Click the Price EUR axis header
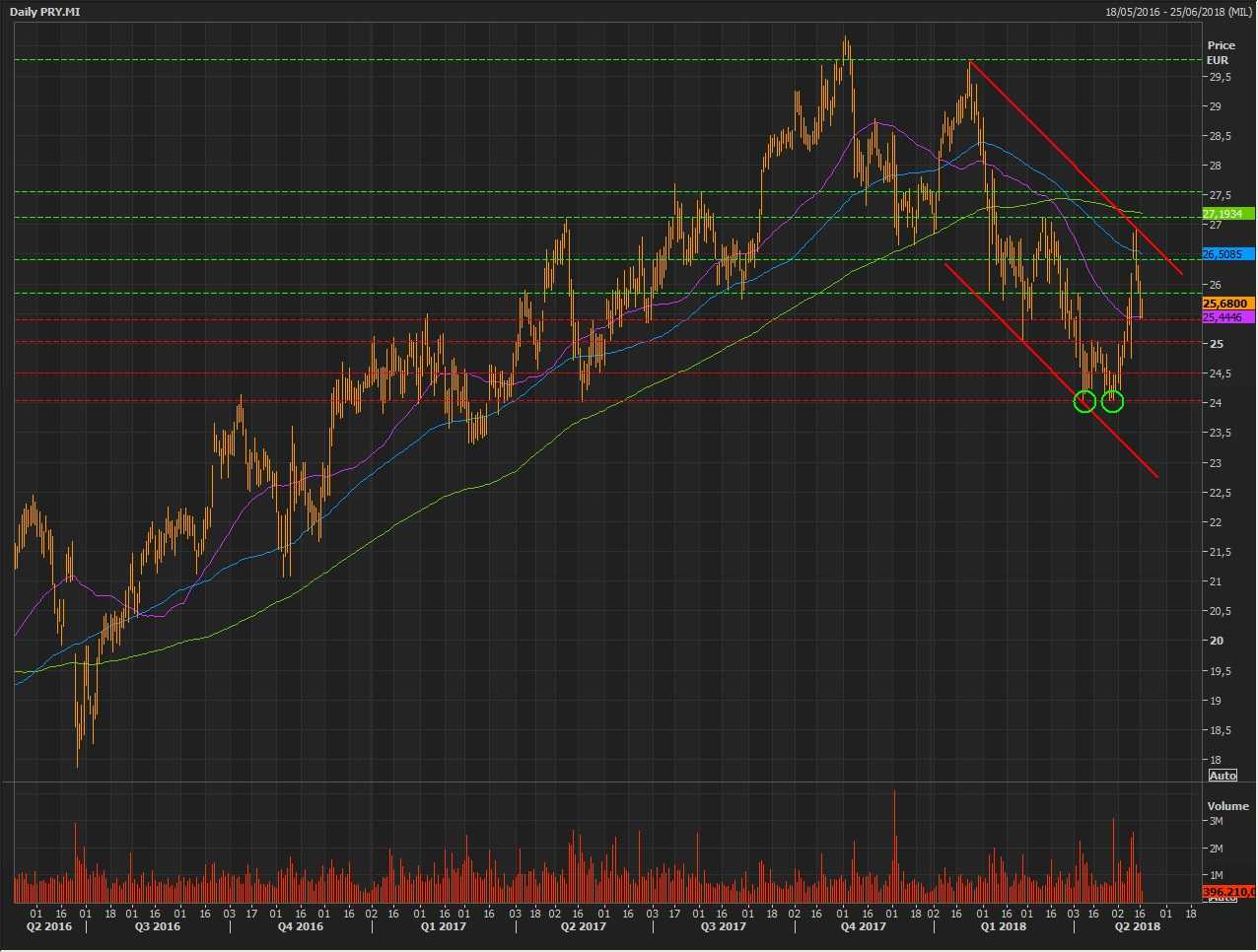1258x952 pixels. click(1221, 52)
